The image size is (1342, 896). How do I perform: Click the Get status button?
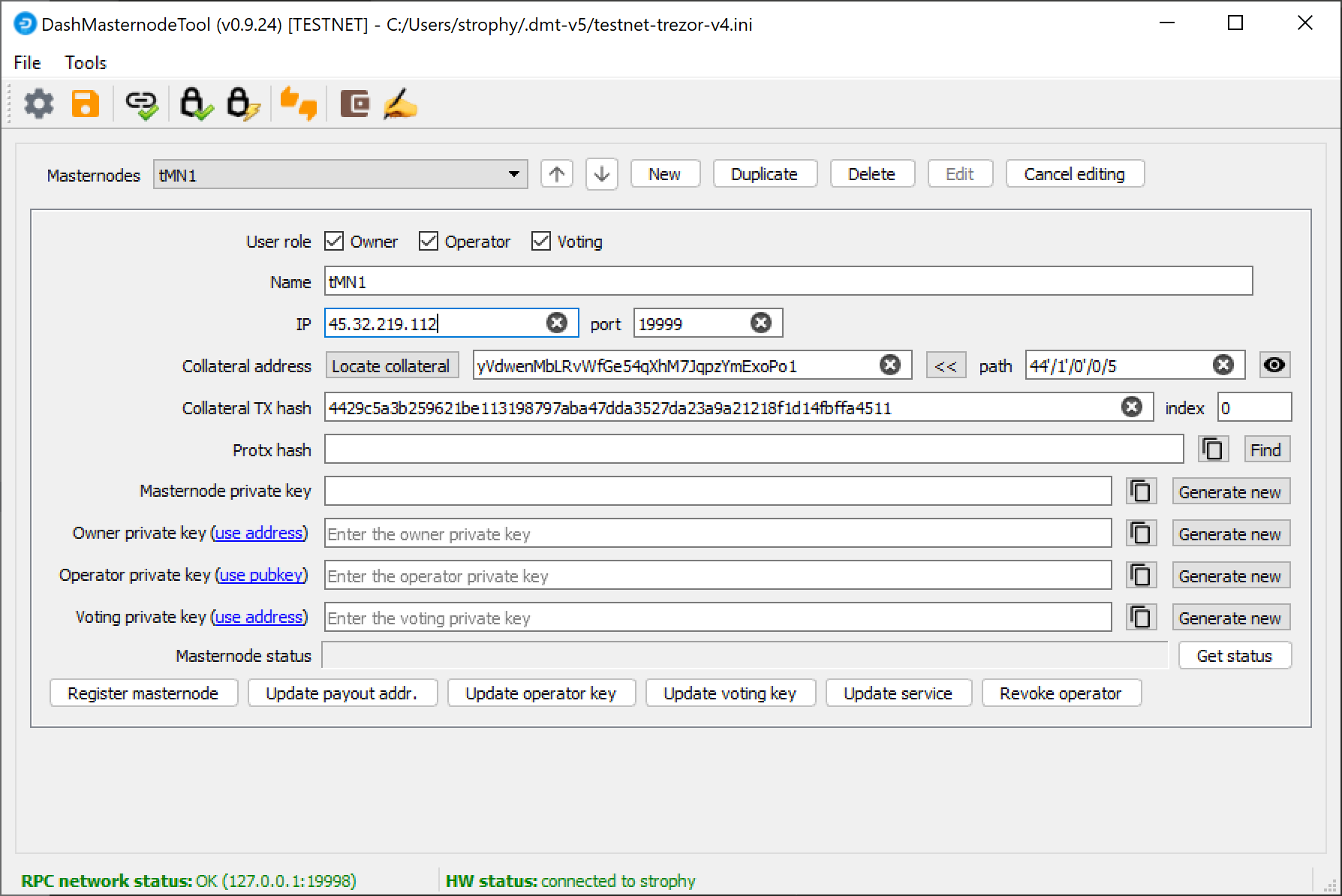tap(1235, 655)
